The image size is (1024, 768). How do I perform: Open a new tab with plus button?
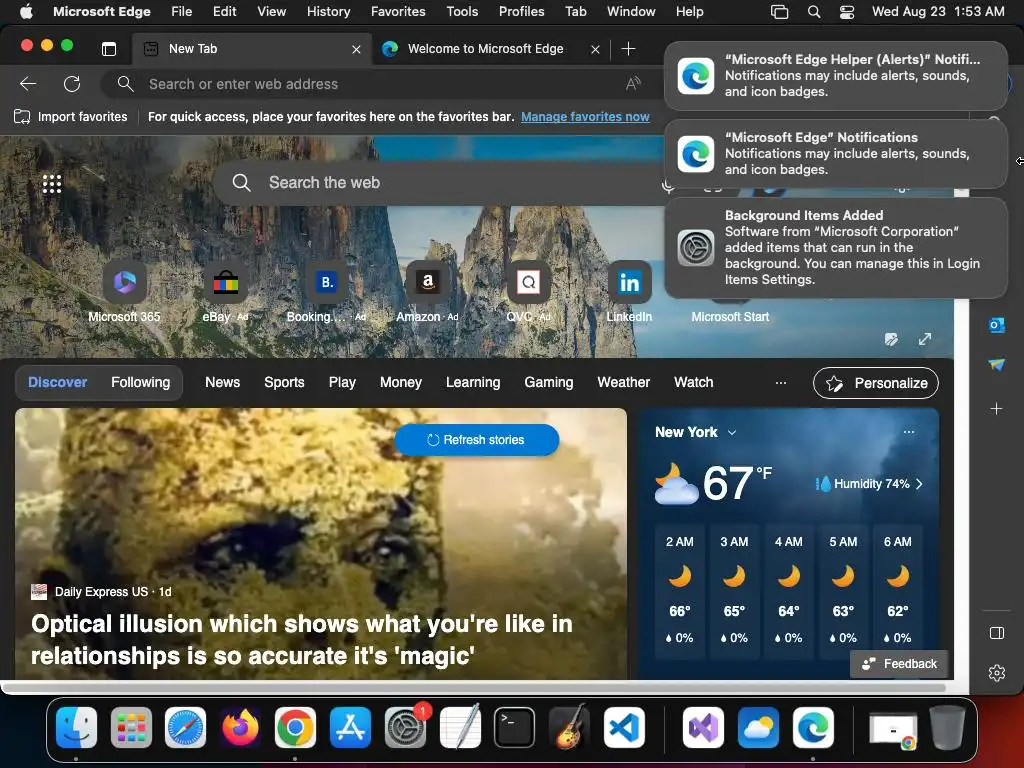[628, 49]
